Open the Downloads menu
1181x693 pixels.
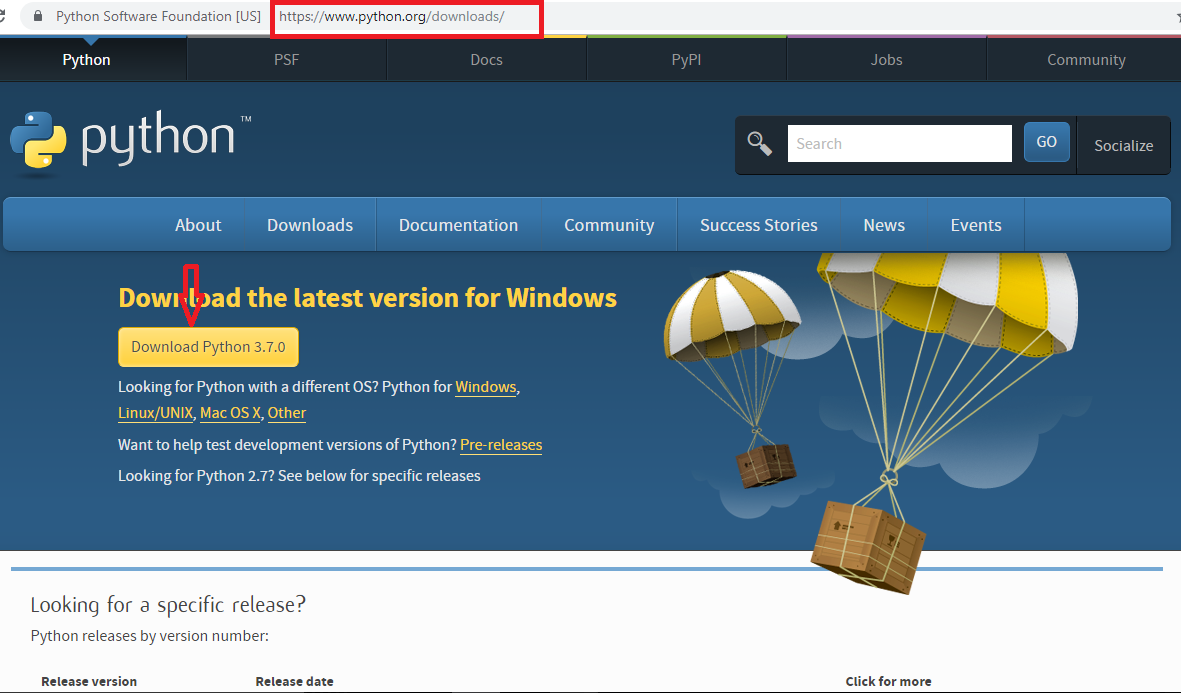tap(310, 224)
